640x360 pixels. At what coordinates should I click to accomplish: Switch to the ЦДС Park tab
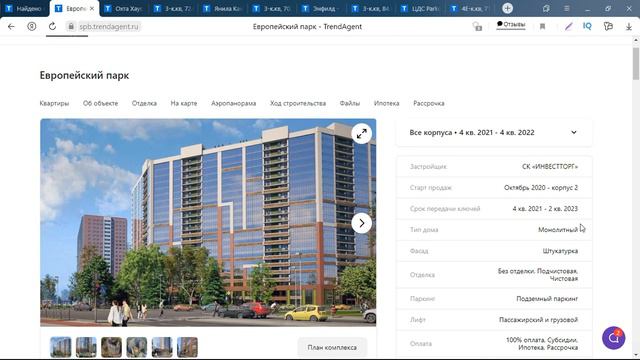click(x=420, y=8)
